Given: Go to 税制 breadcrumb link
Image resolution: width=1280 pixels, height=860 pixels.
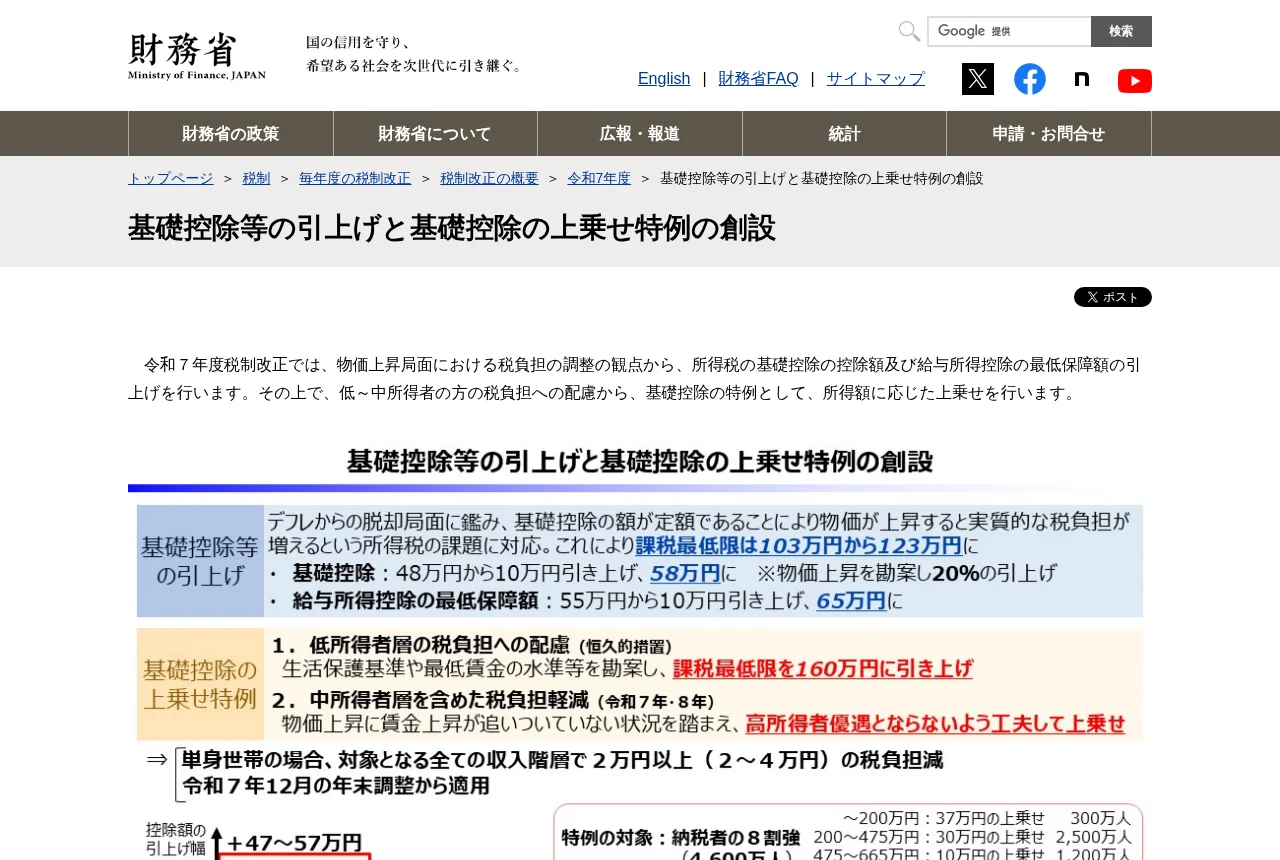Looking at the screenshot, I should click(x=256, y=178).
